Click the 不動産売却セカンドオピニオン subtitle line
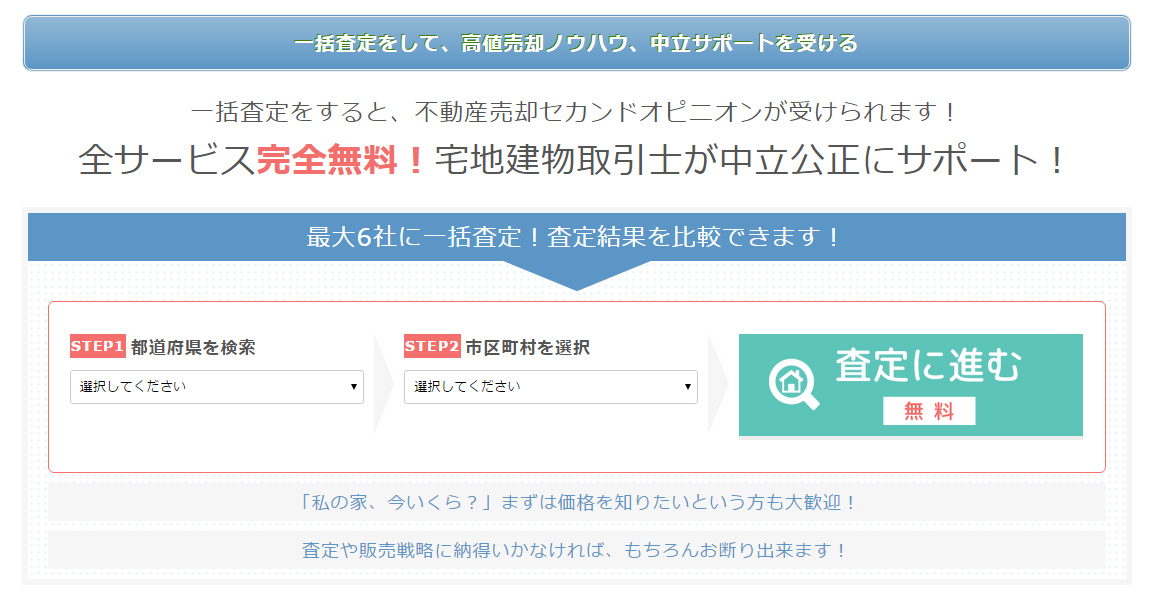This screenshot has width=1161, height=604. (x=575, y=112)
